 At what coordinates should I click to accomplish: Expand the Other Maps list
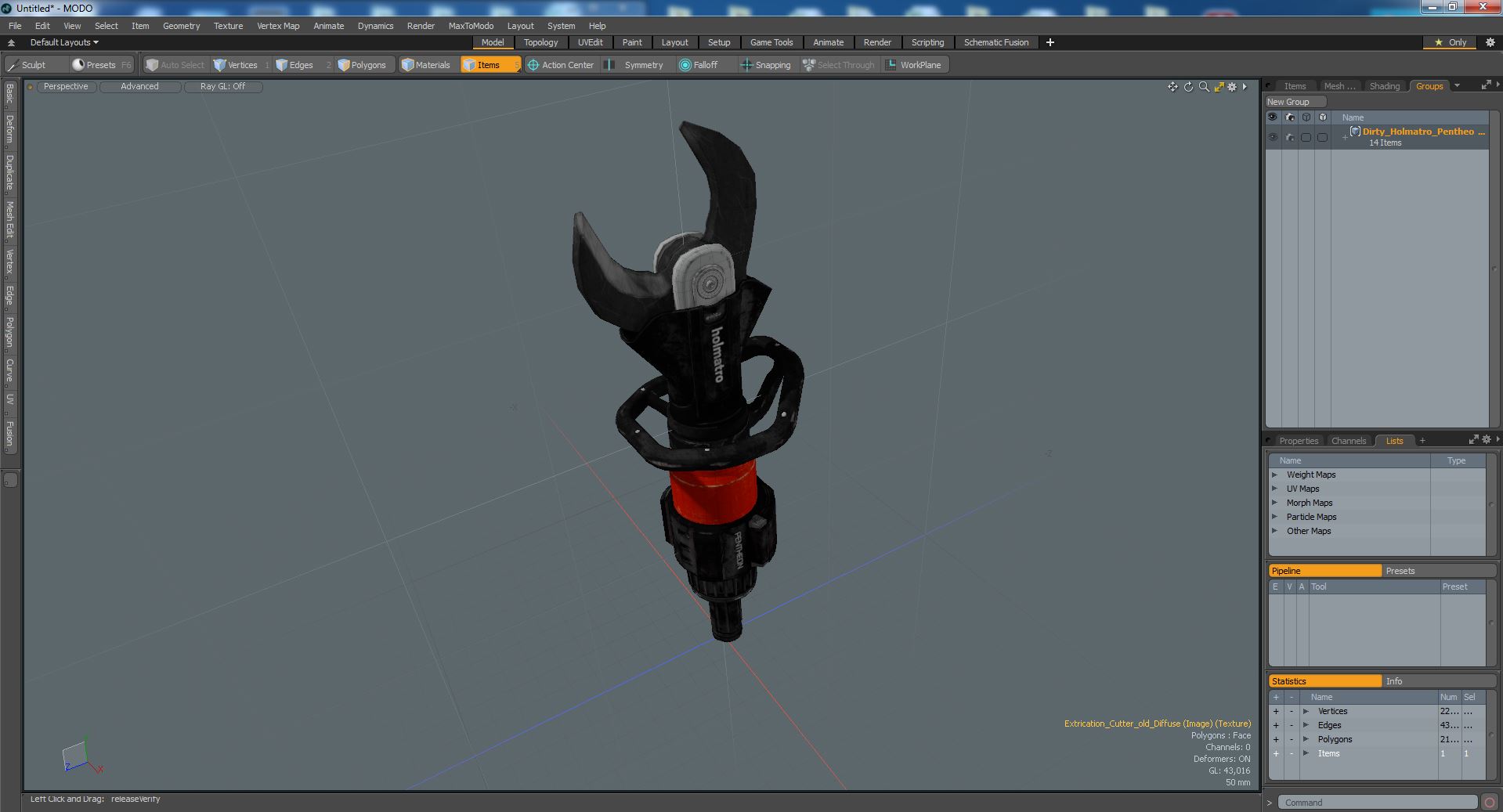point(1274,531)
